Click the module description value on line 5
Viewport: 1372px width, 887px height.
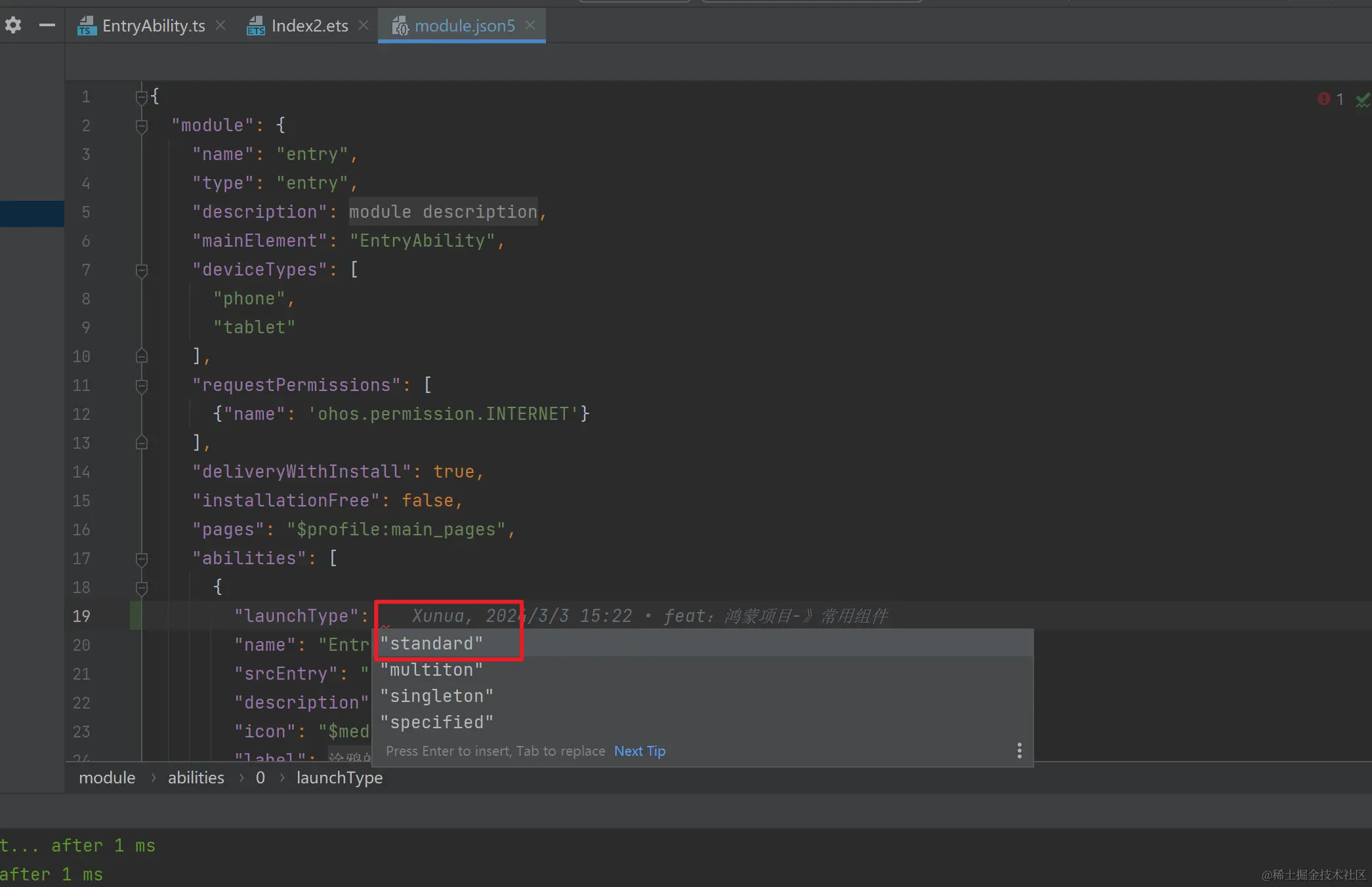(x=443, y=212)
